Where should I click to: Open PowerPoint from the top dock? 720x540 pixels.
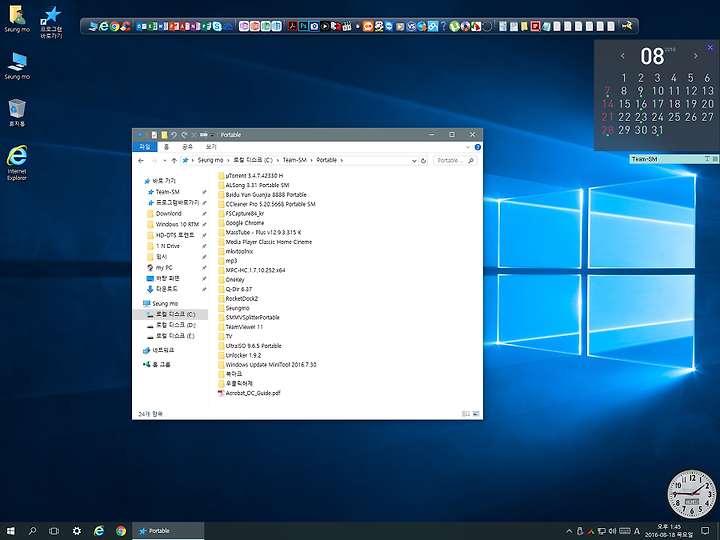[174, 26]
